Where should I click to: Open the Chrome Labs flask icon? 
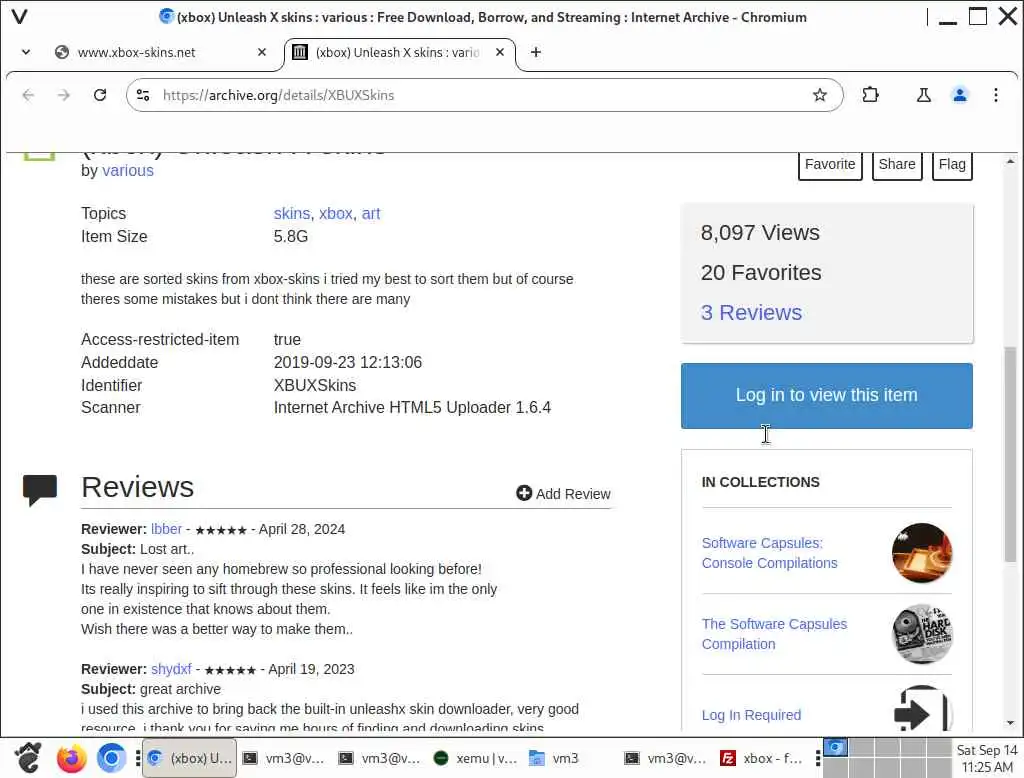point(923,95)
